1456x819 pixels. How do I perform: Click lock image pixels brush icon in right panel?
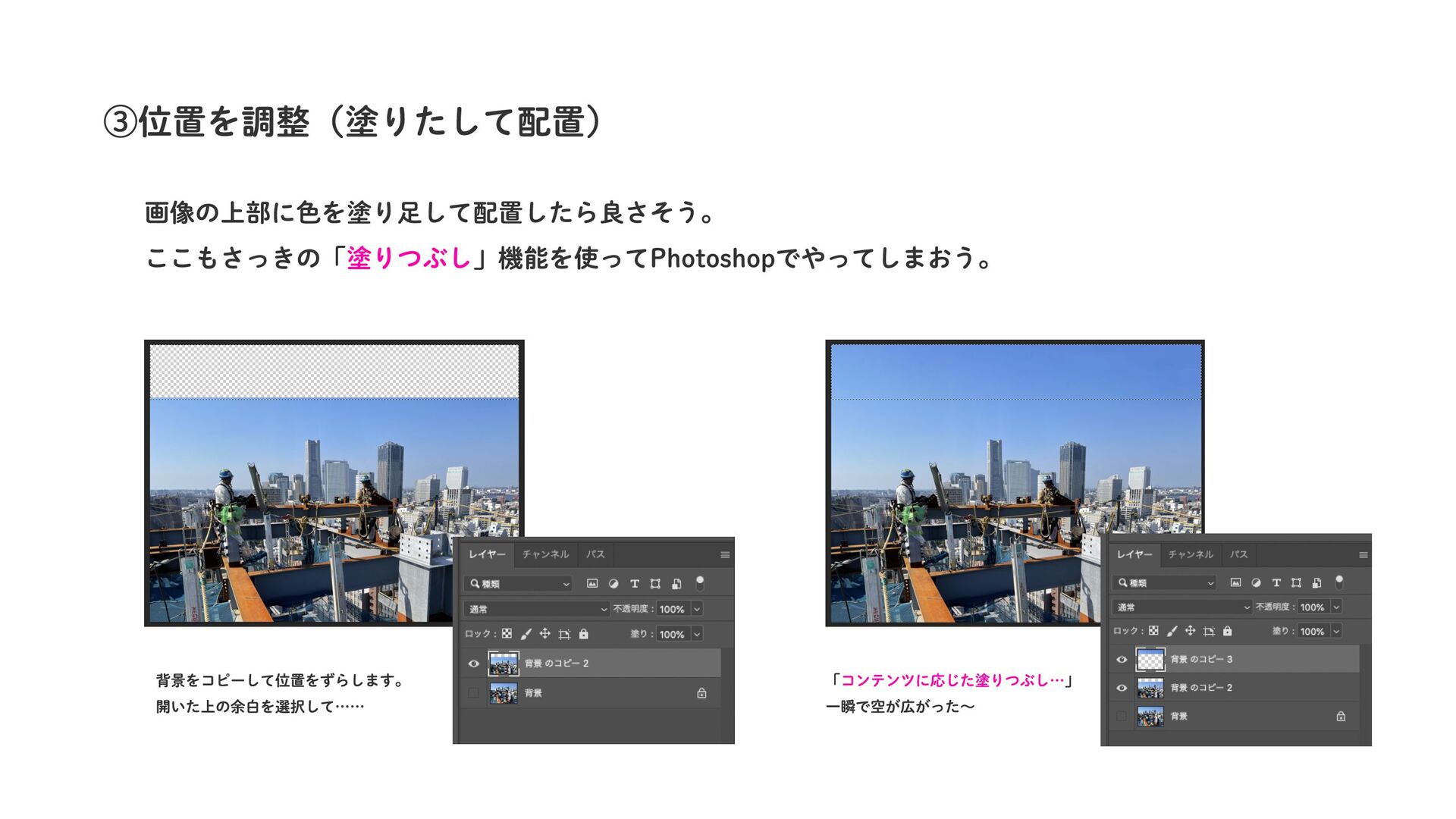[x=1172, y=631]
